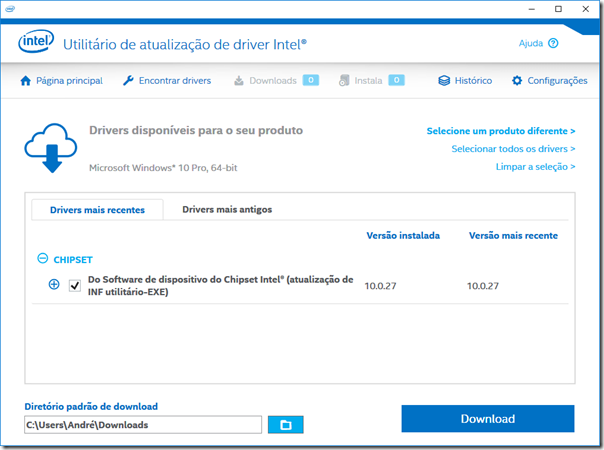This screenshot has width=604, height=450.
Task: Collapse the CHIPSET category
Action: 43,259
